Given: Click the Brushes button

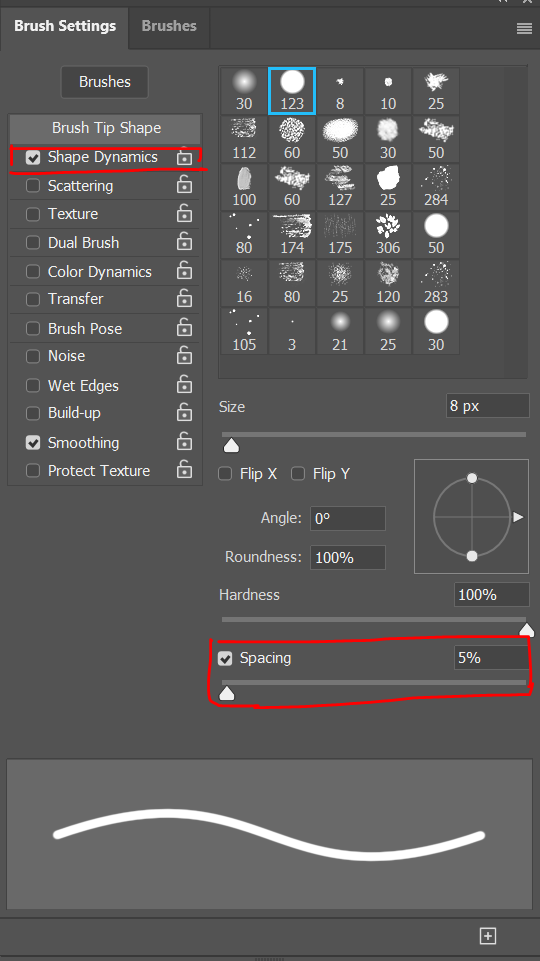Looking at the screenshot, I should pyautogui.click(x=105, y=82).
